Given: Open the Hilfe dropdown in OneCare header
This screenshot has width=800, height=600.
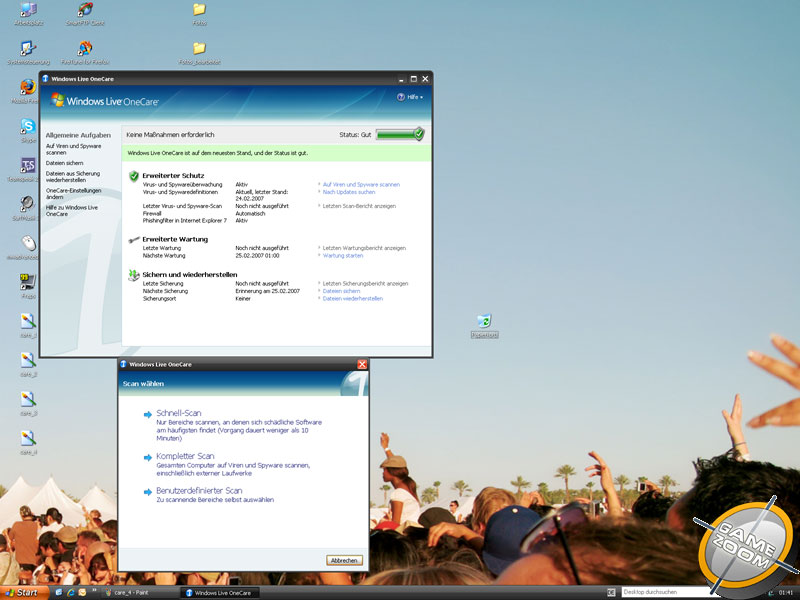Looking at the screenshot, I should tap(410, 97).
